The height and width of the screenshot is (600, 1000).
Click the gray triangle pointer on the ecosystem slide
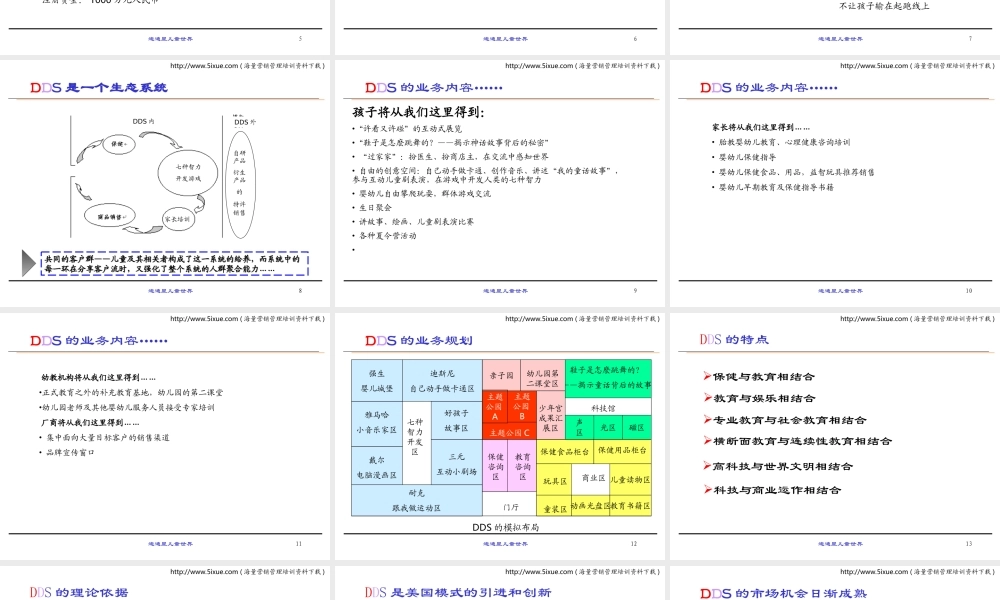(28, 262)
